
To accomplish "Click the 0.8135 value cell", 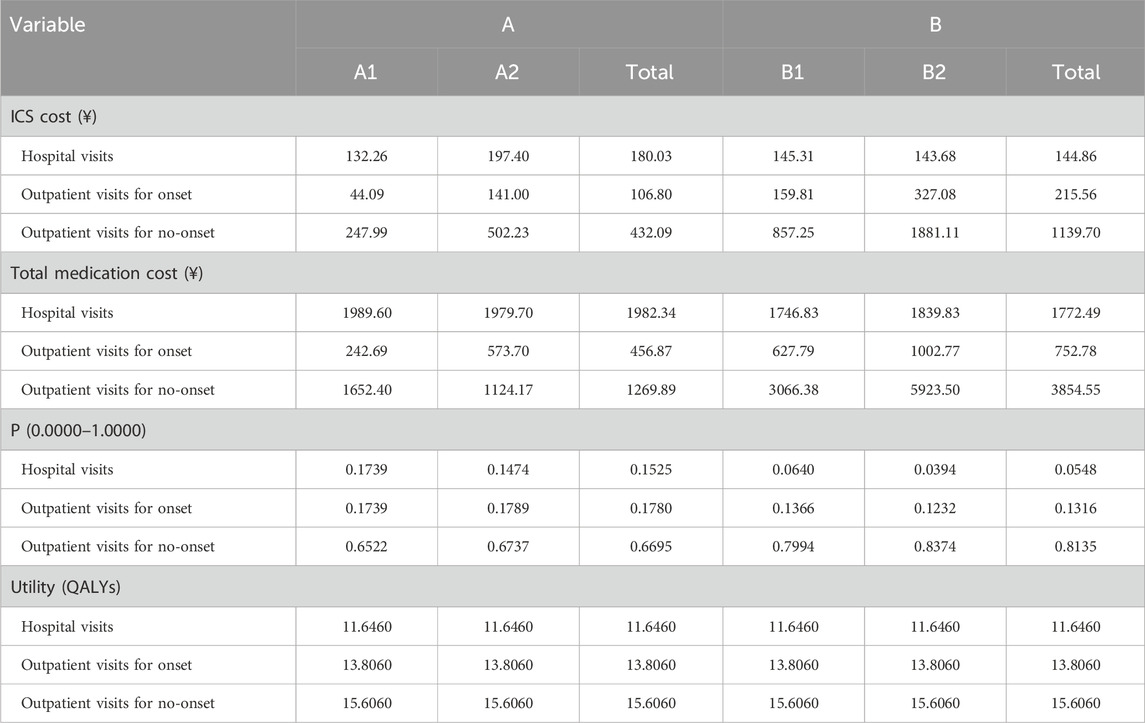I will 1076,547.
